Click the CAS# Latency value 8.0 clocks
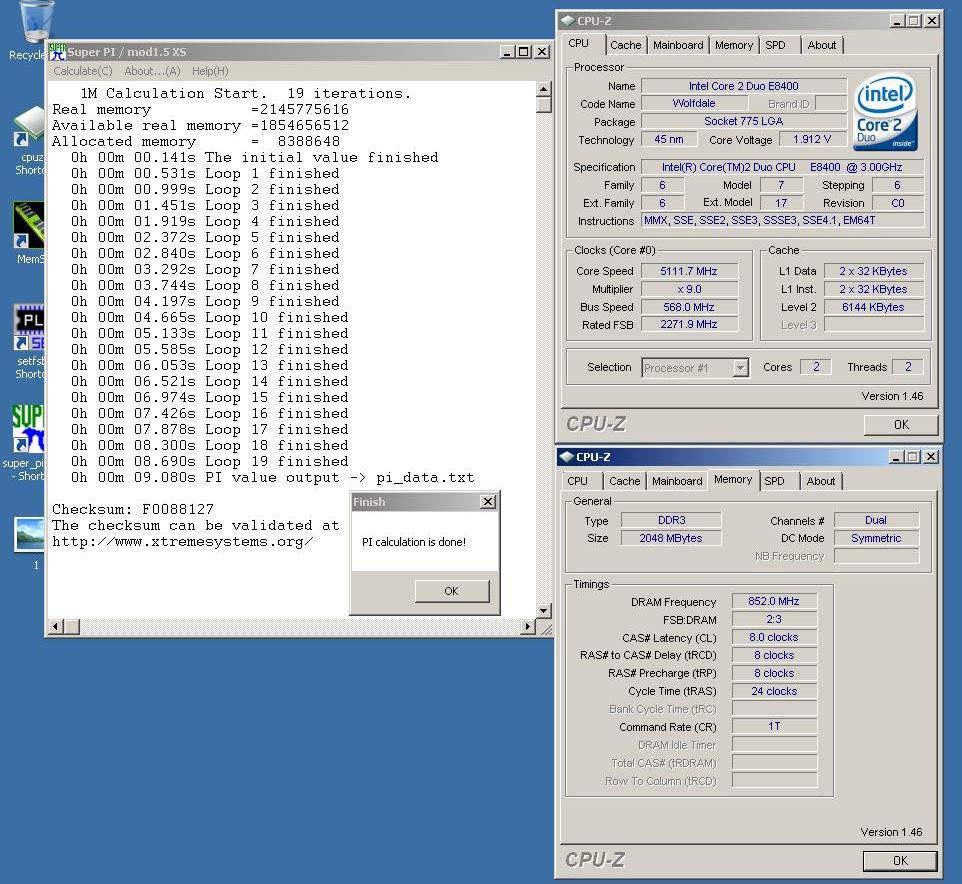This screenshot has width=962, height=884. pos(774,637)
